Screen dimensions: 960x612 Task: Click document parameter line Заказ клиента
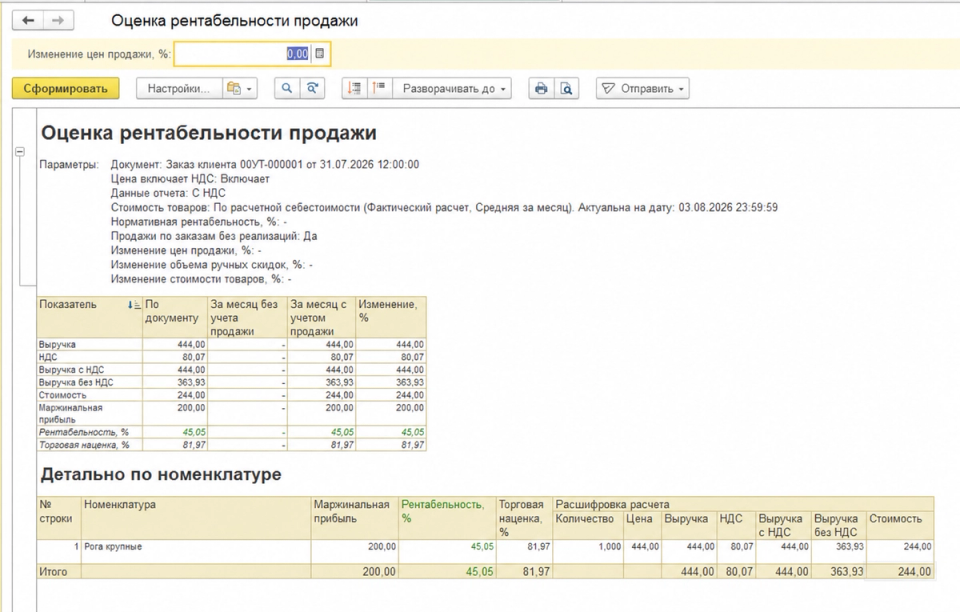265,165
